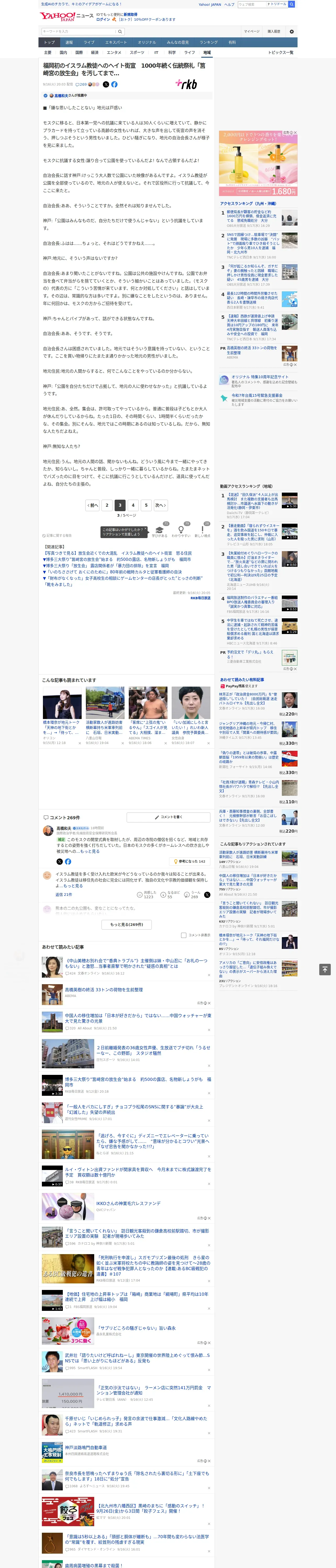The height and width of the screenshot is (1568, 336).
Task: Click the 記事に関する報告 report link
Action: (57, 536)
